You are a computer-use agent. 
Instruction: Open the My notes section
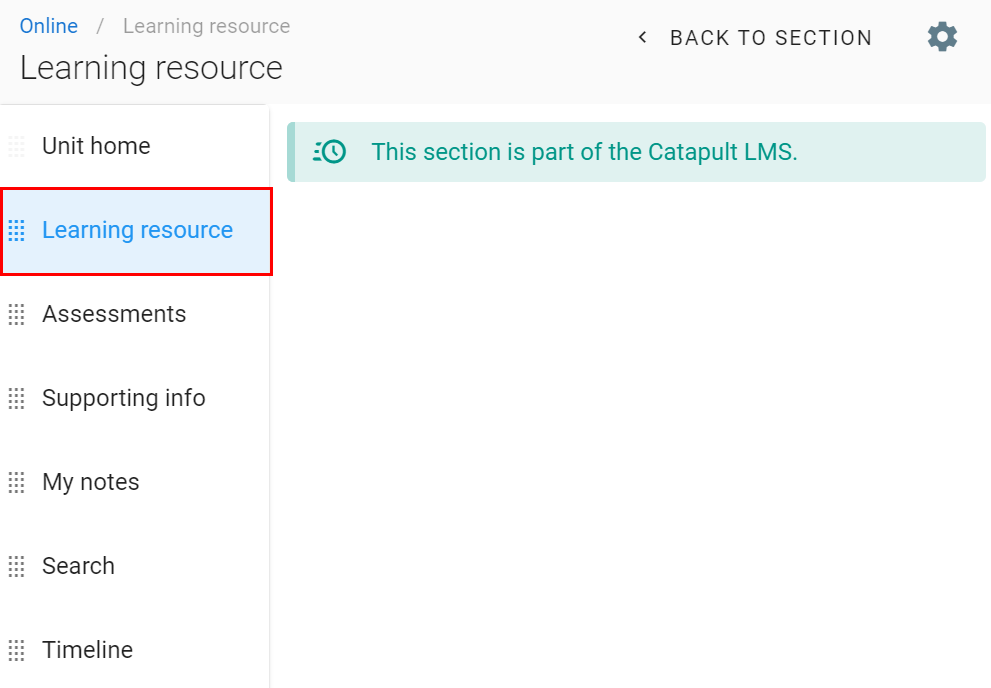point(135,483)
